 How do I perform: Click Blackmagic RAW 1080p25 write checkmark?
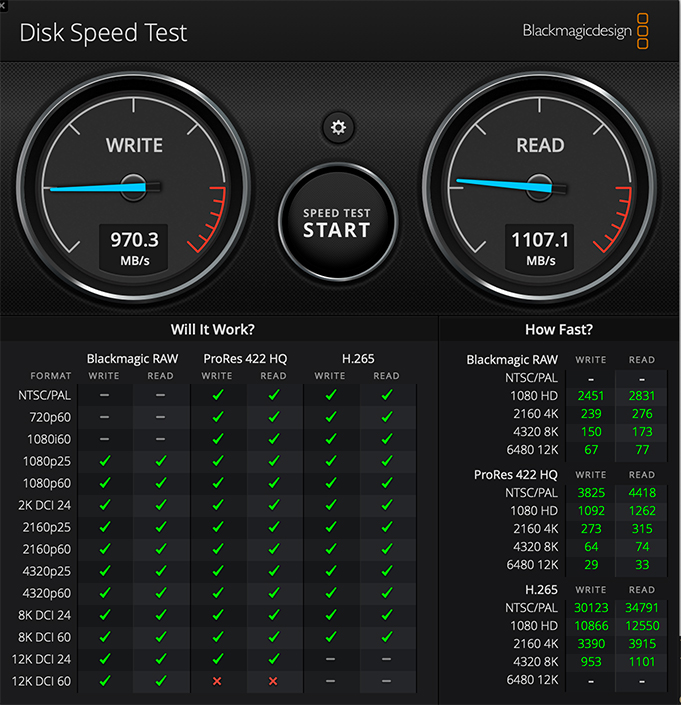[104, 461]
